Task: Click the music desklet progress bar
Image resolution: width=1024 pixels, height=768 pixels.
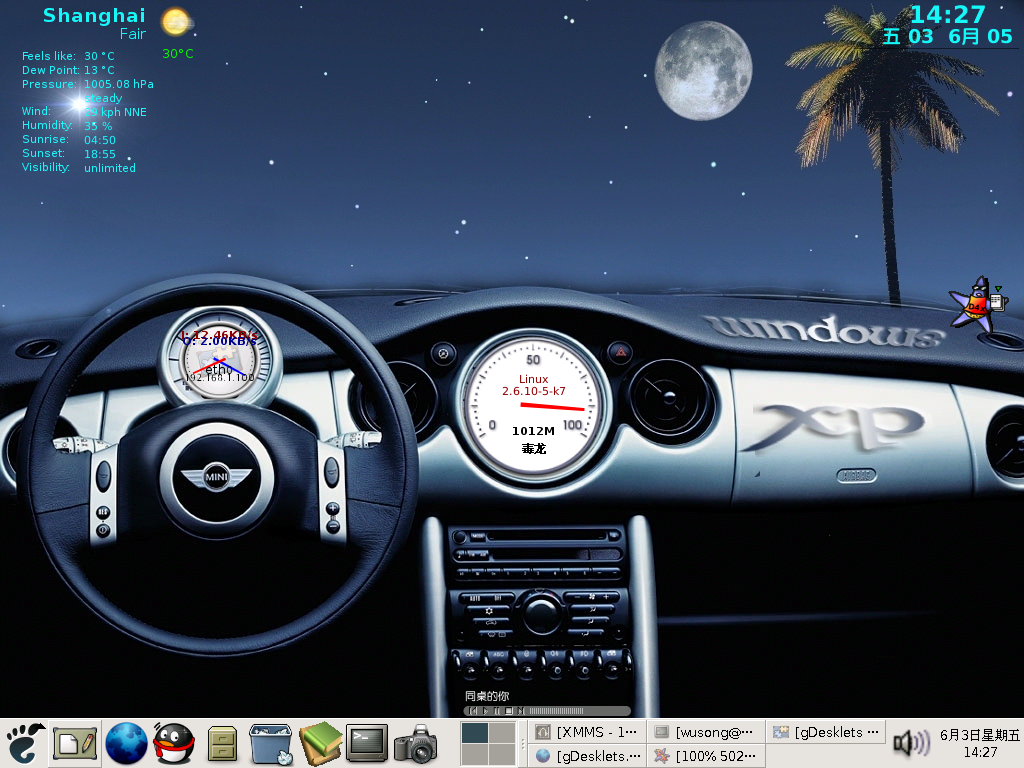Action: click(x=556, y=711)
